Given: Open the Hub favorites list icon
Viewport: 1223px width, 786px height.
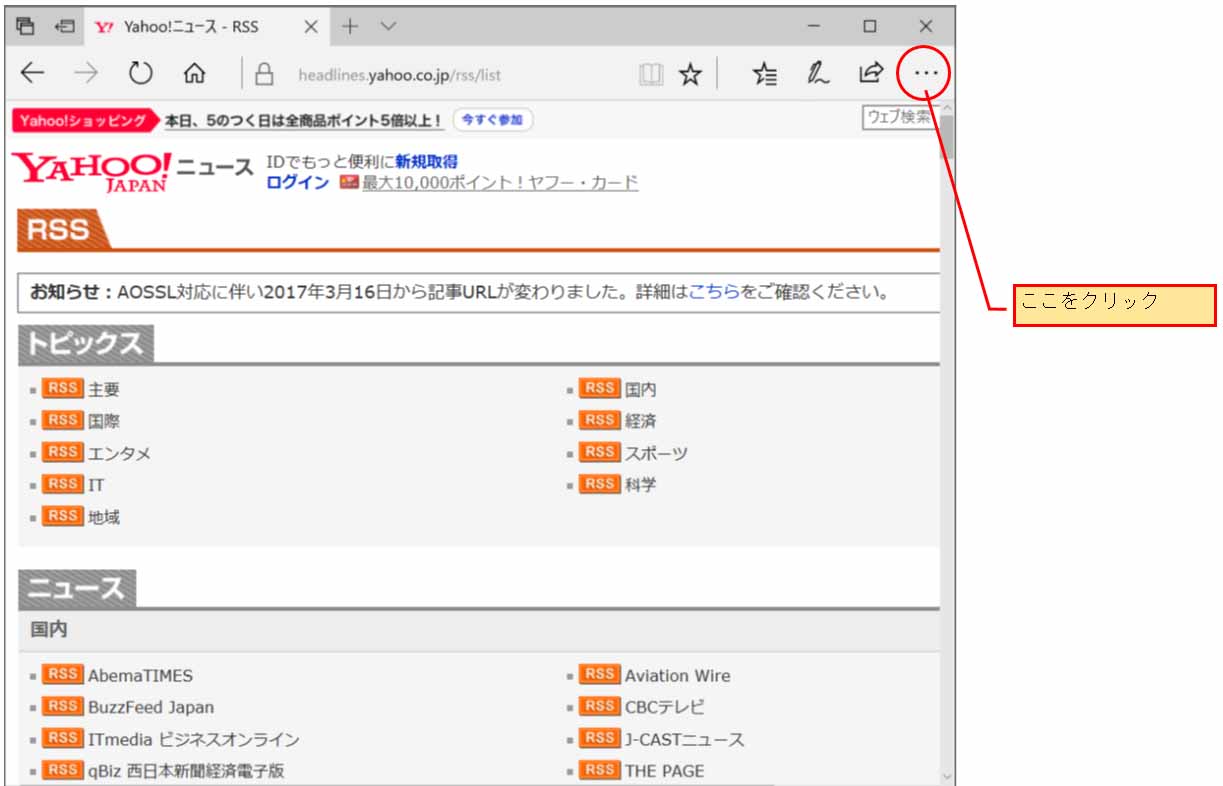Looking at the screenshot, I should 765,74.
